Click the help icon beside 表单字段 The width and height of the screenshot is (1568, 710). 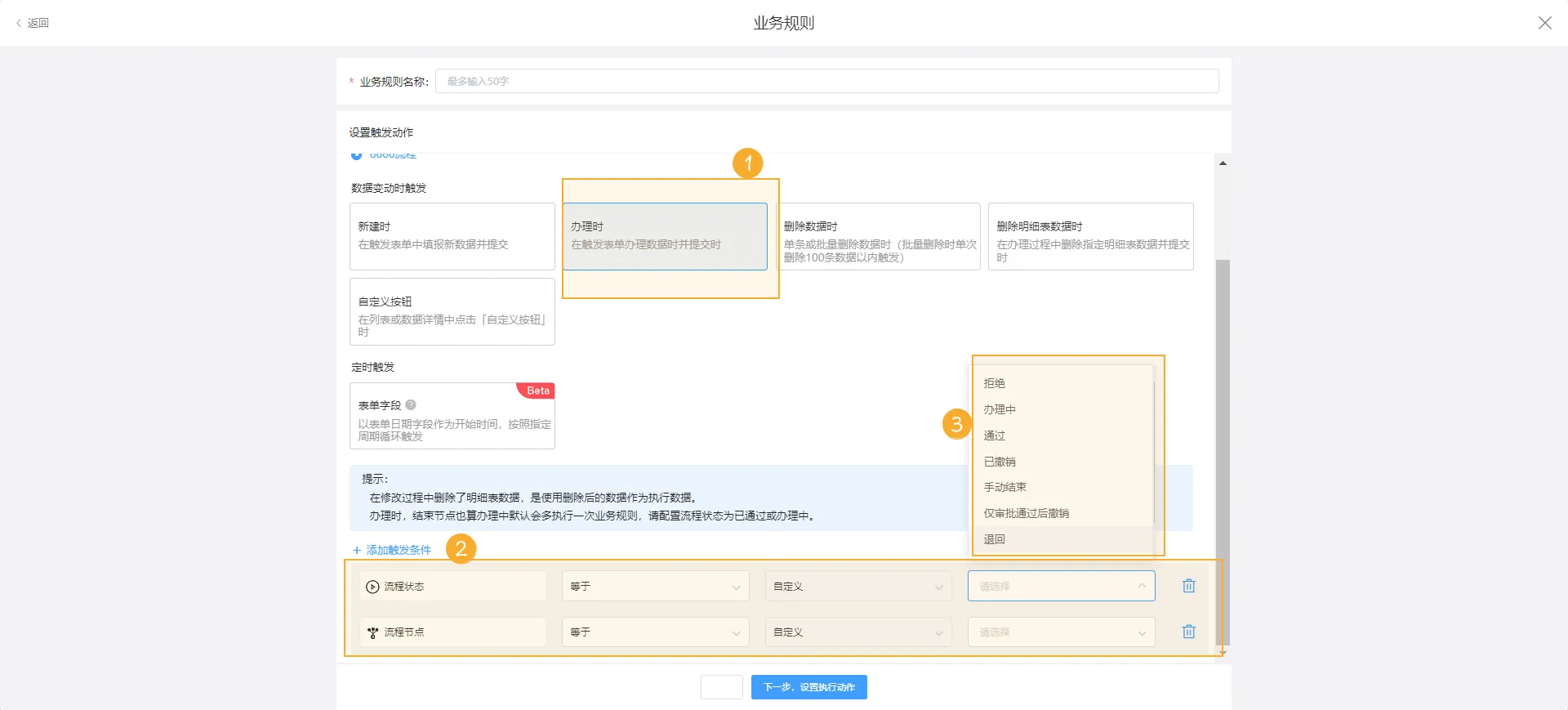[x=411, y=405]
